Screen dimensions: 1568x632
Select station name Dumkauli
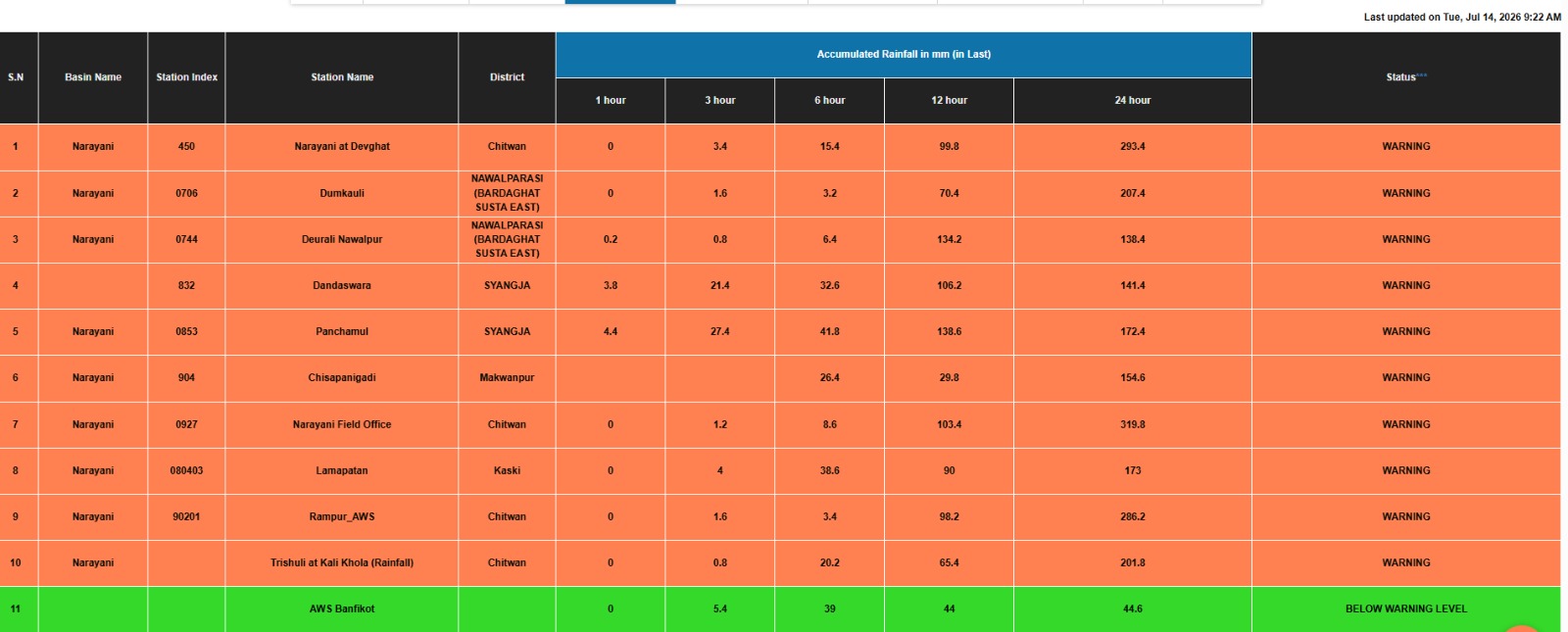342,194
